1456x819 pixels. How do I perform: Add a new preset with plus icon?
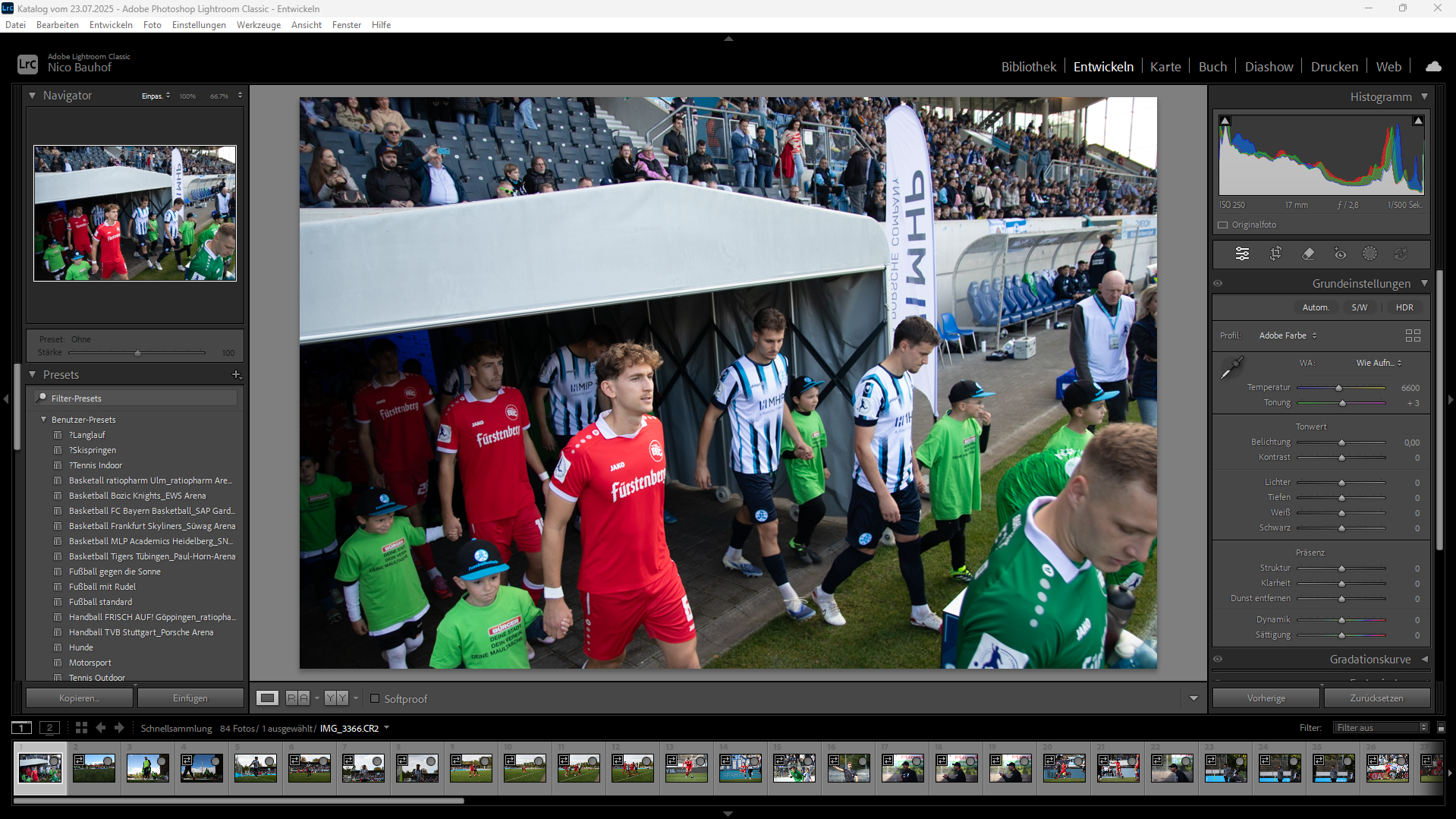236,375
